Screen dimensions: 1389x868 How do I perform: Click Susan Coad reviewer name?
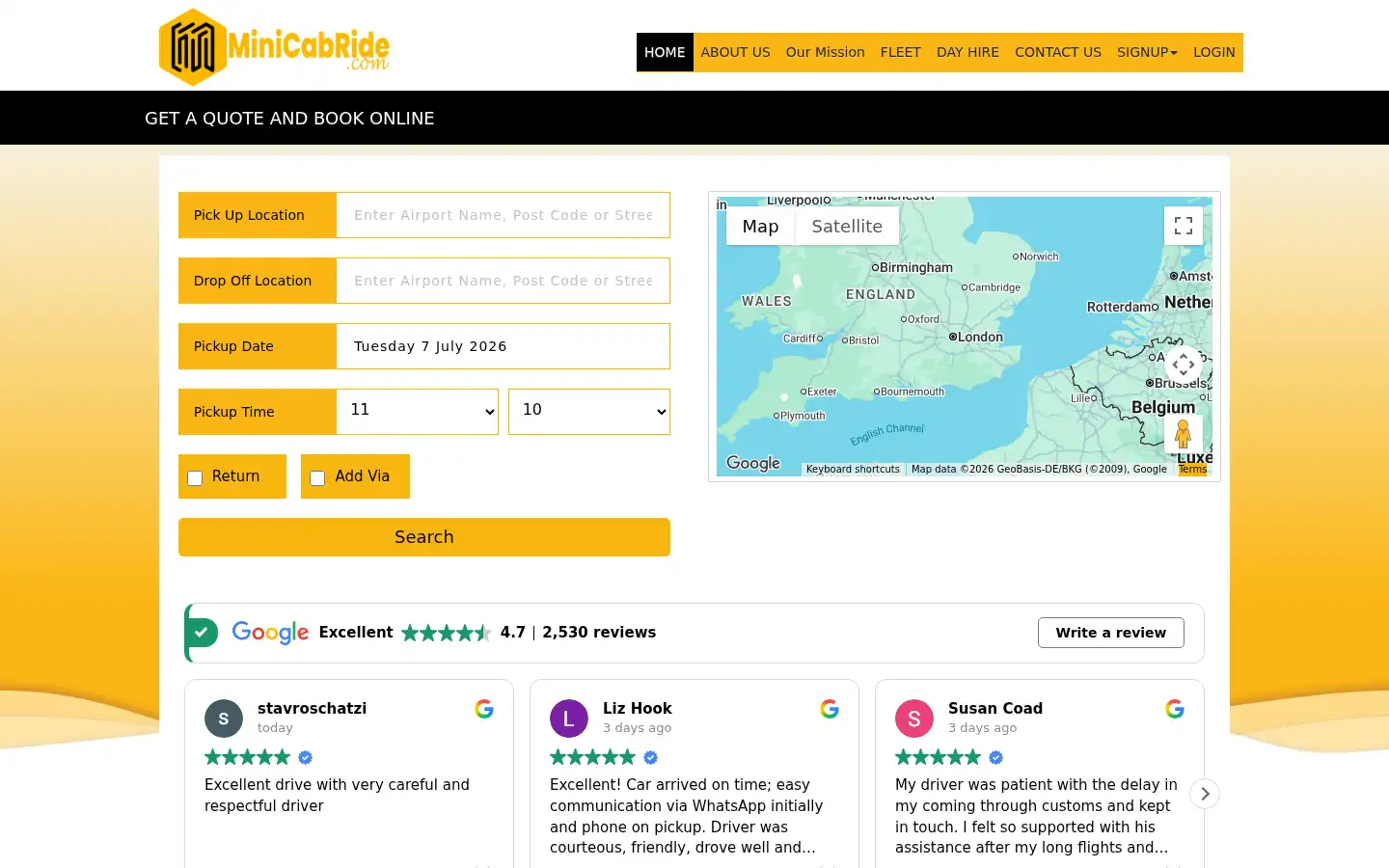click(995, 708)
